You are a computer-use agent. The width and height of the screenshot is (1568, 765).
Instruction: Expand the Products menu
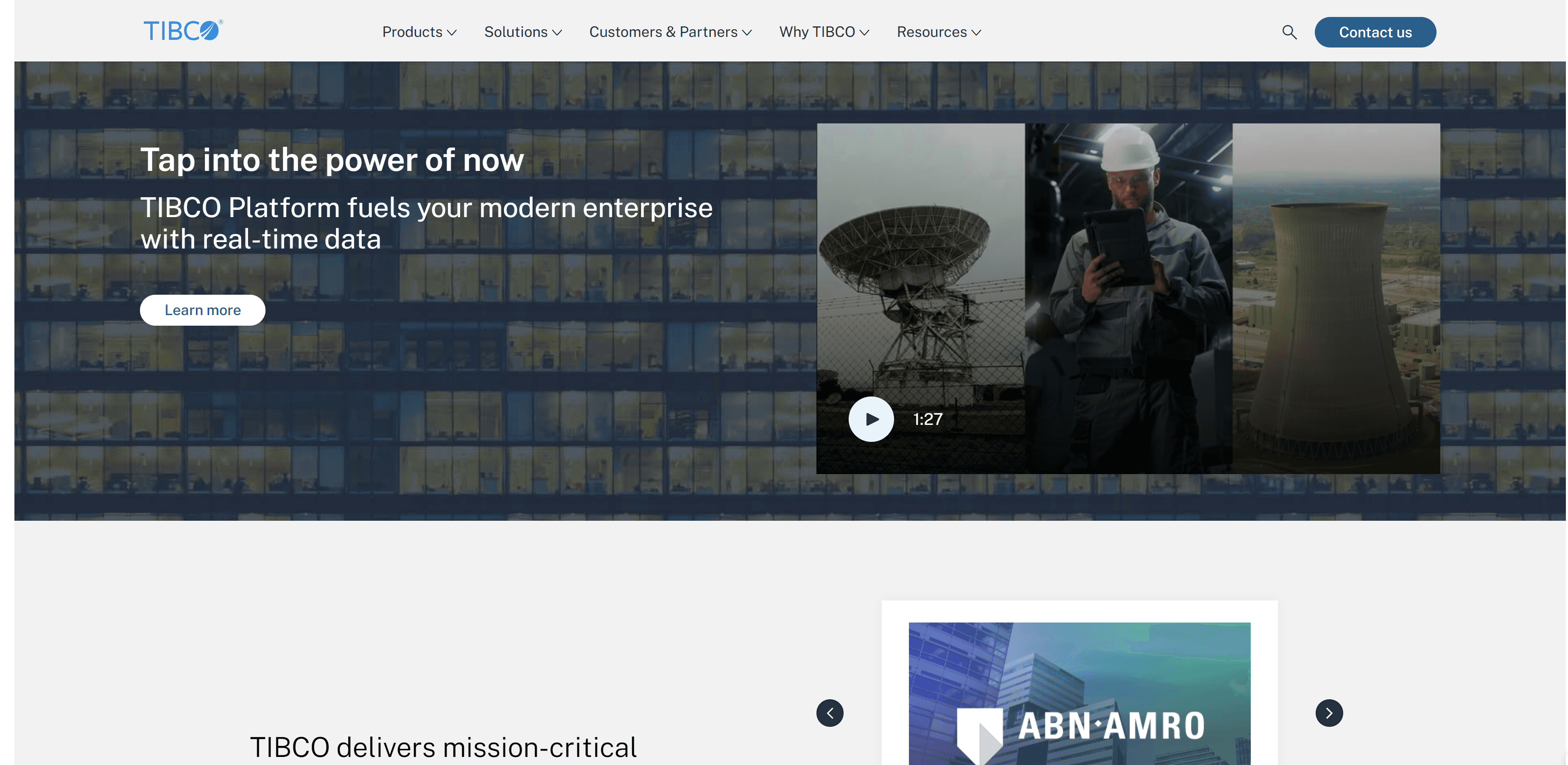419,32
